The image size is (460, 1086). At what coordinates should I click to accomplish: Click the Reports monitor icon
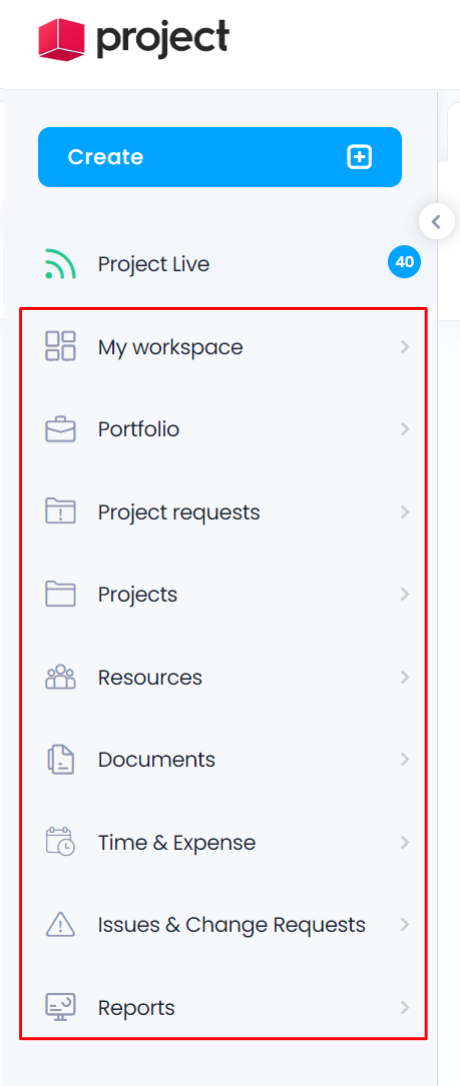coord(60,1007)
